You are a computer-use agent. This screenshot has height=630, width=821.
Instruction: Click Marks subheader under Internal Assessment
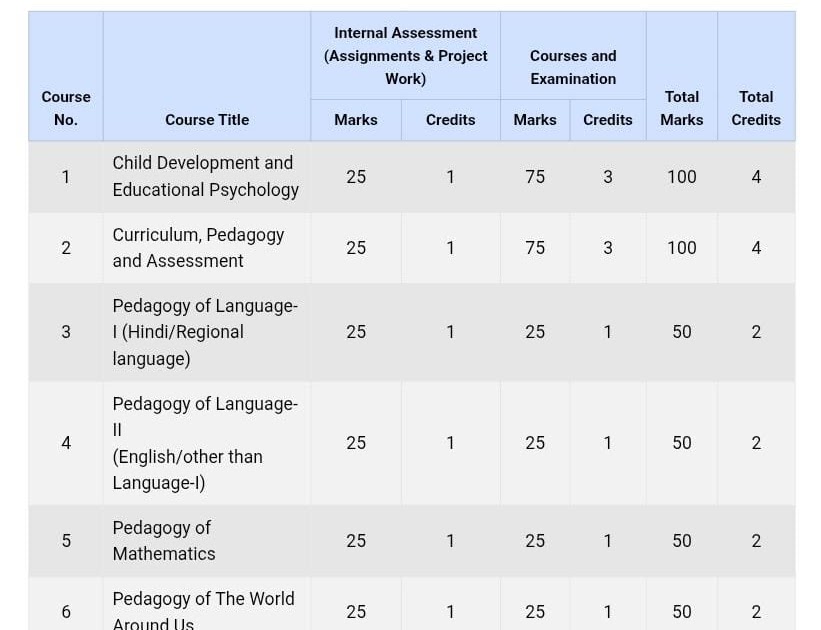coord(356,120)
